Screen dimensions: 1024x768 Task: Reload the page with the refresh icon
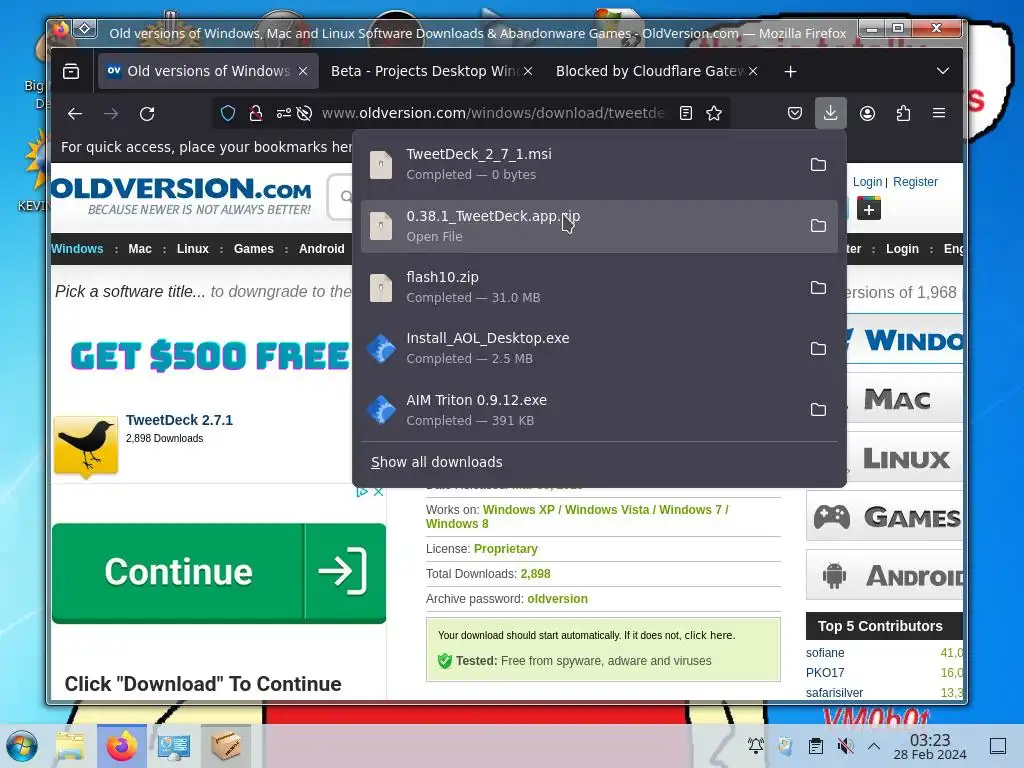pos(147,114)
